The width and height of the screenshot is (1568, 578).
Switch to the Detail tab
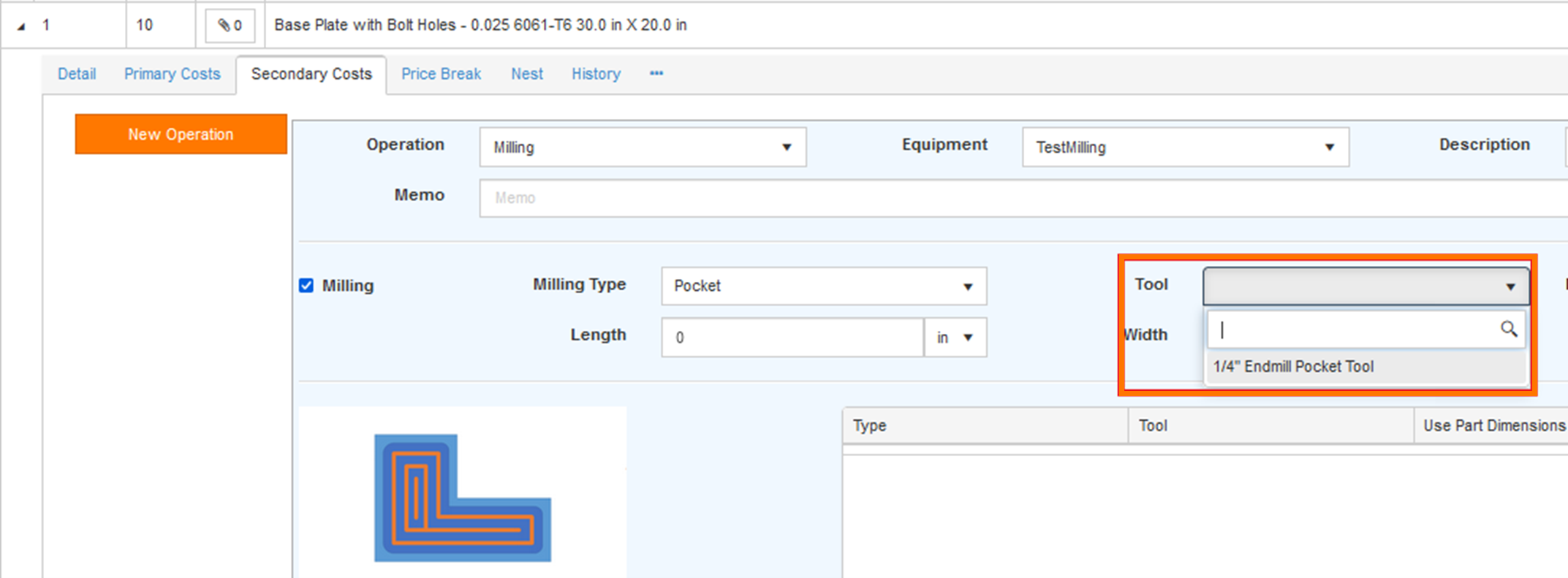[77, 74]
